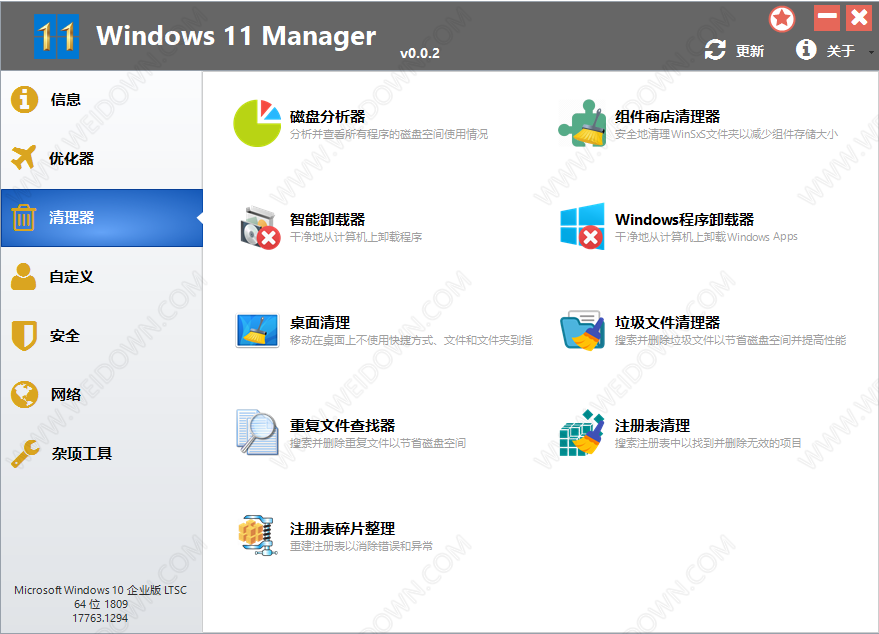Go to the 安全 sidebar tab
This screenshot has height=634, width=879.
tap(65, 336)
